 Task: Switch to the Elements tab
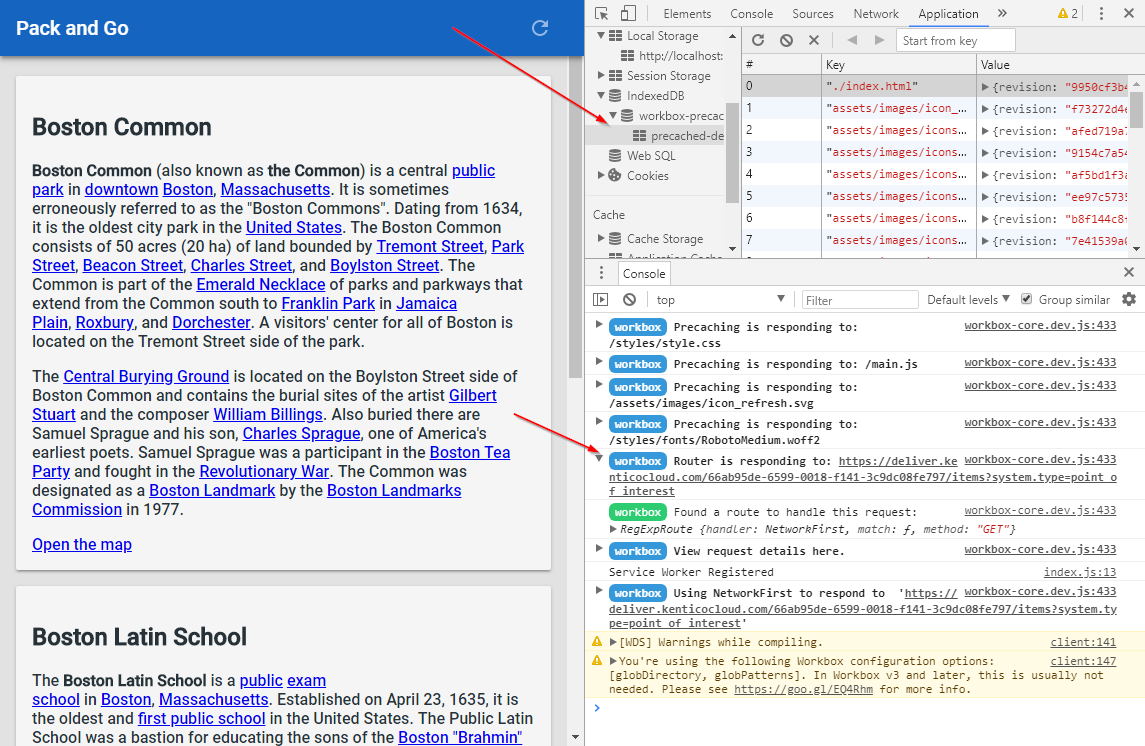pos(687,14)
